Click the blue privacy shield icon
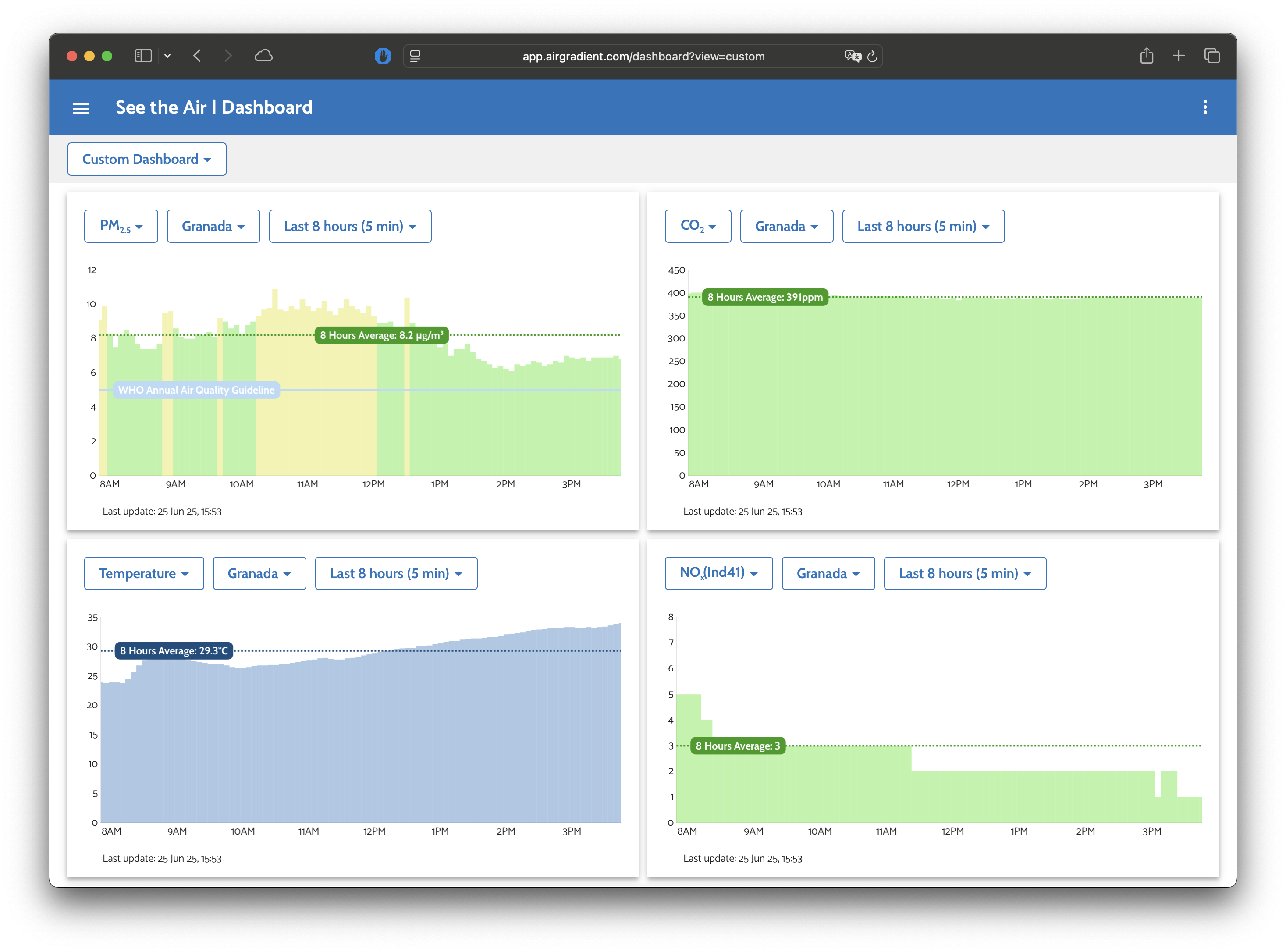Image resolution: width=1286 pixels, height=952 pixels. [383, 56]
